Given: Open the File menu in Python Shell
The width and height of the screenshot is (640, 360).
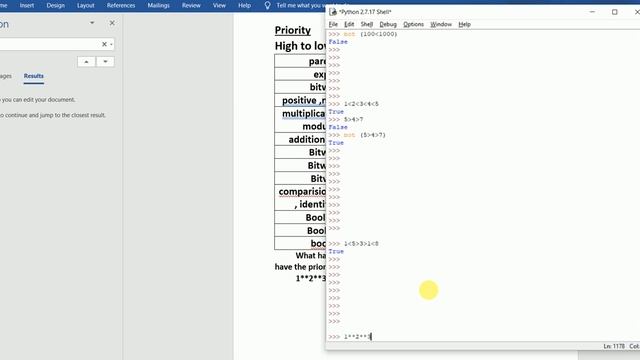Looking at the screenshot, I should click(333, 24).
